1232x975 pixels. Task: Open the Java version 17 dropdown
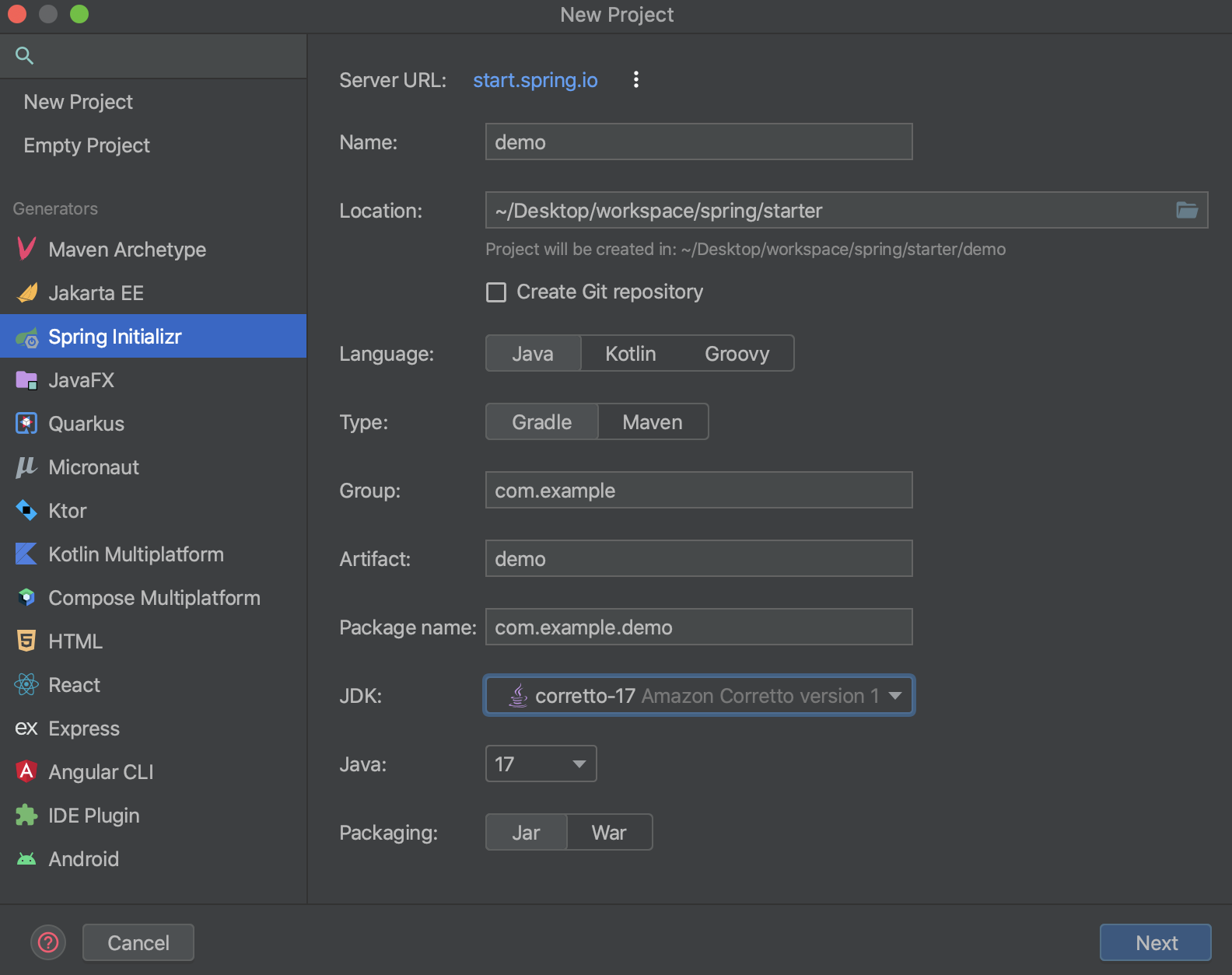point(541,764)
